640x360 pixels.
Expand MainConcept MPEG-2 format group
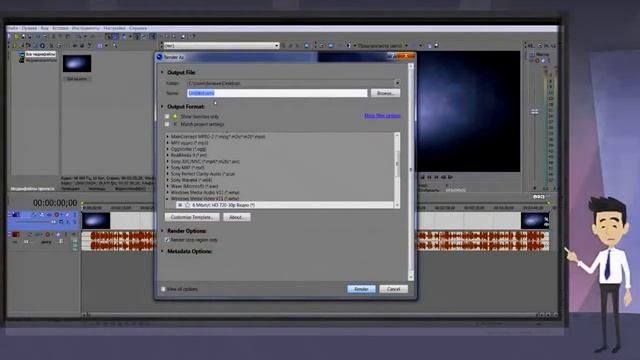click(x=168, y=137)
